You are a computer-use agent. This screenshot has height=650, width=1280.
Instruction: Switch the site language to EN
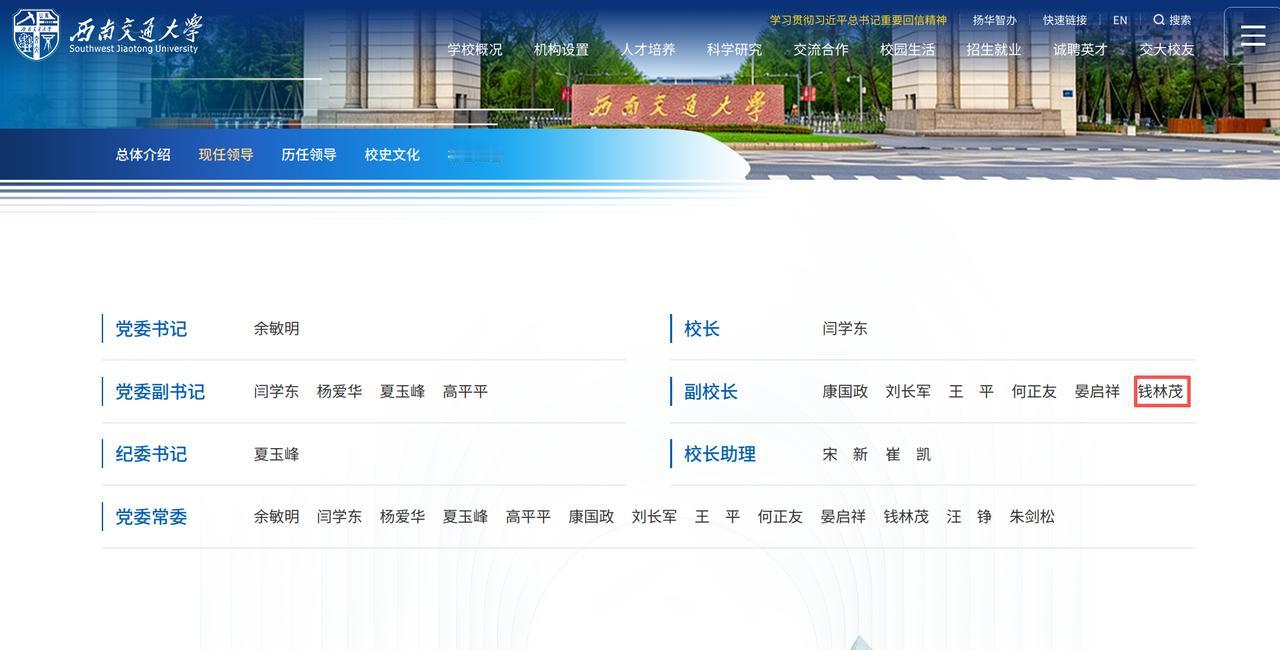coord(1120,20)
